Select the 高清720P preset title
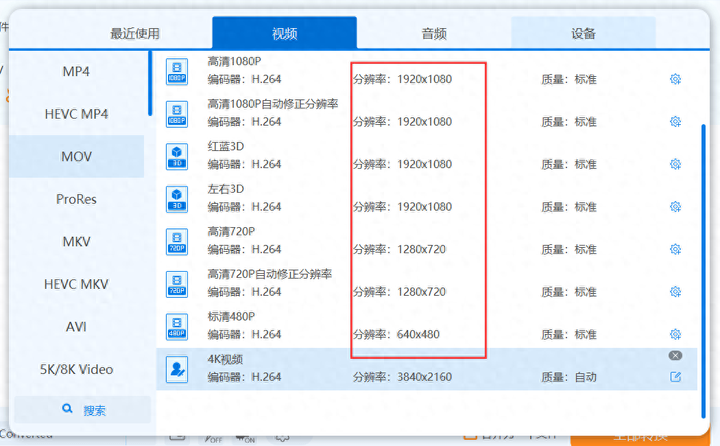Screen dimensions: 720x446 click(231, 231)
